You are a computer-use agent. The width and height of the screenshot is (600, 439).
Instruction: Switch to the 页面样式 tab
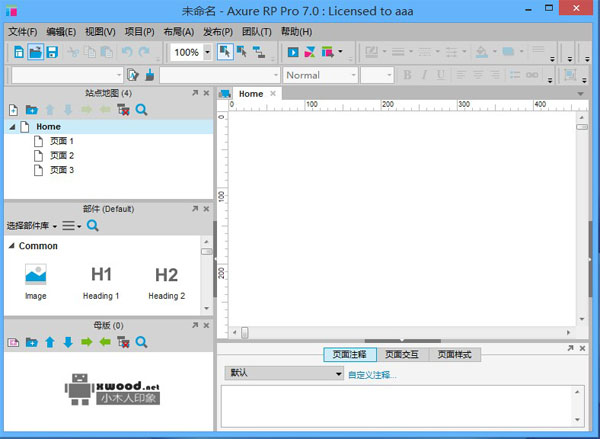click(x=455, y=354)
